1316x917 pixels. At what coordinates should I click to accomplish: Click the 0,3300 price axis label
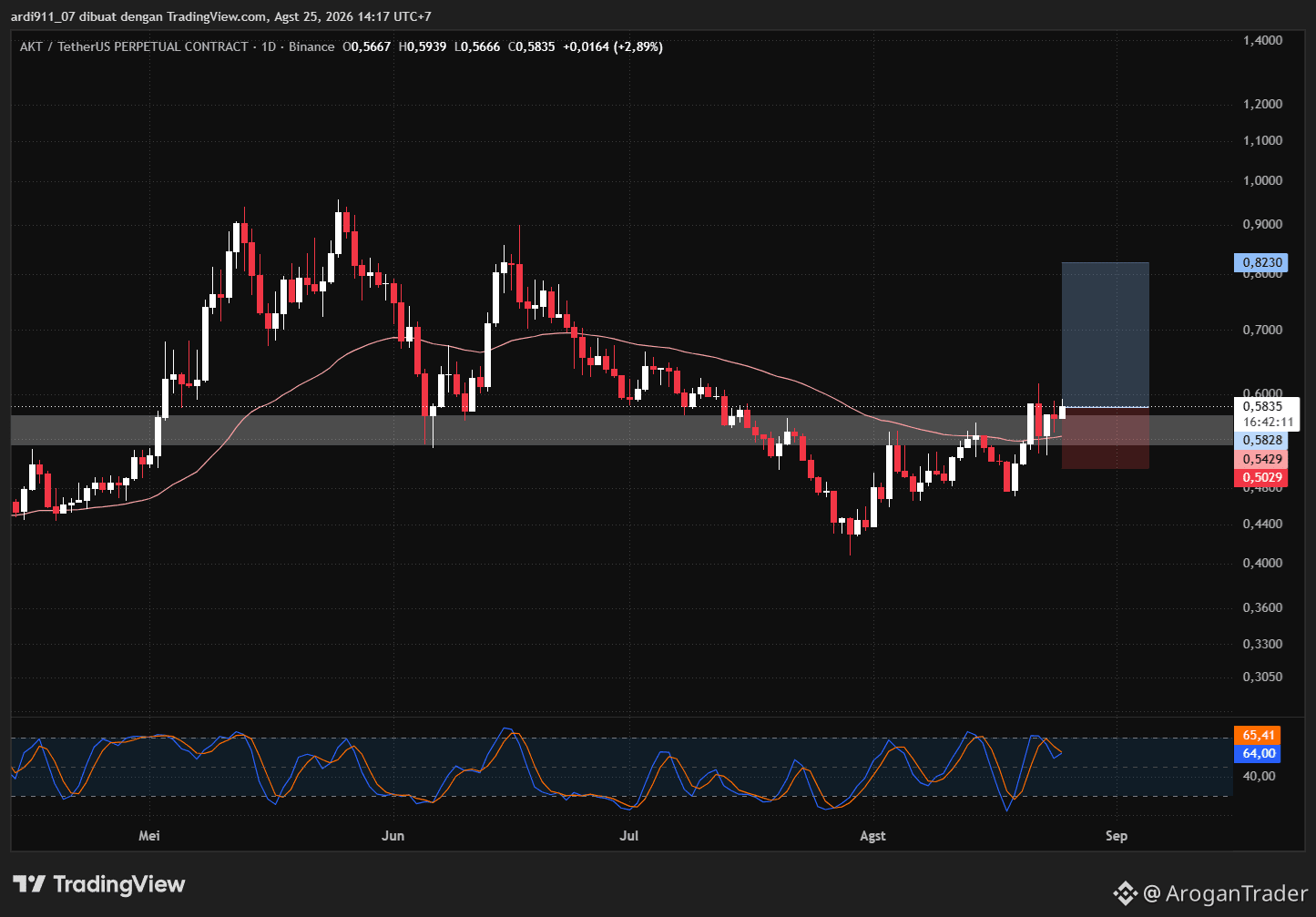pyautogui.click(x=1262, y=644)
